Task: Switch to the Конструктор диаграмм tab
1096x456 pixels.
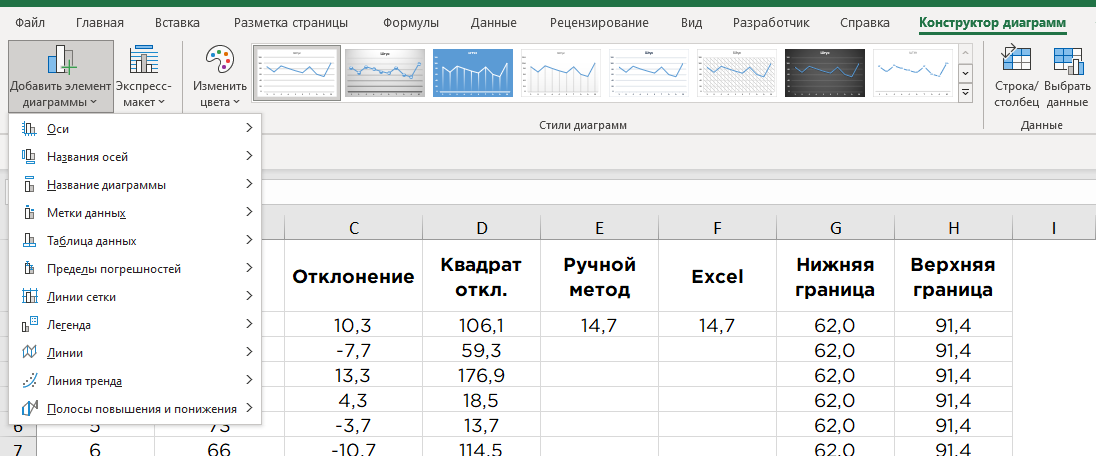Action: [x=993, y=23]
